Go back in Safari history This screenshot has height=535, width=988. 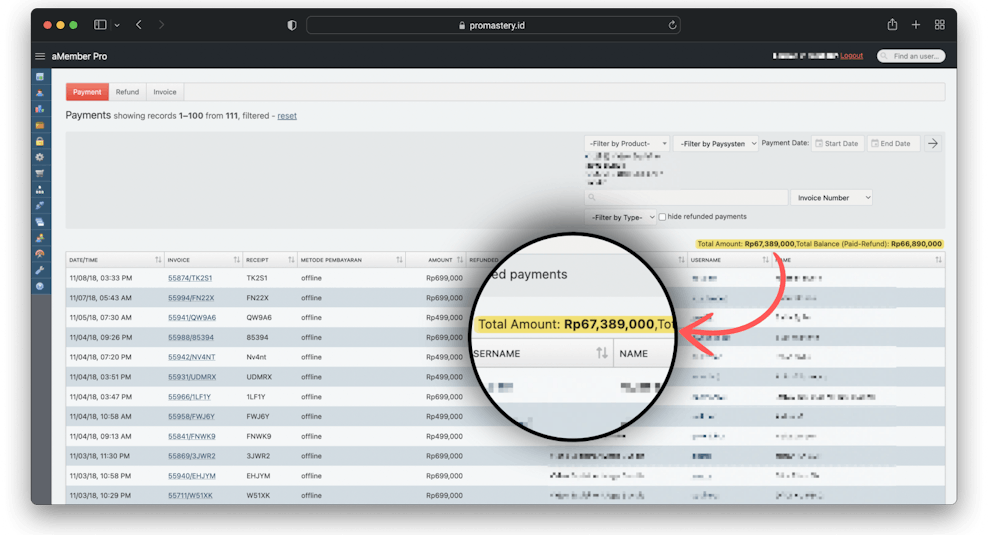(139, 25)
